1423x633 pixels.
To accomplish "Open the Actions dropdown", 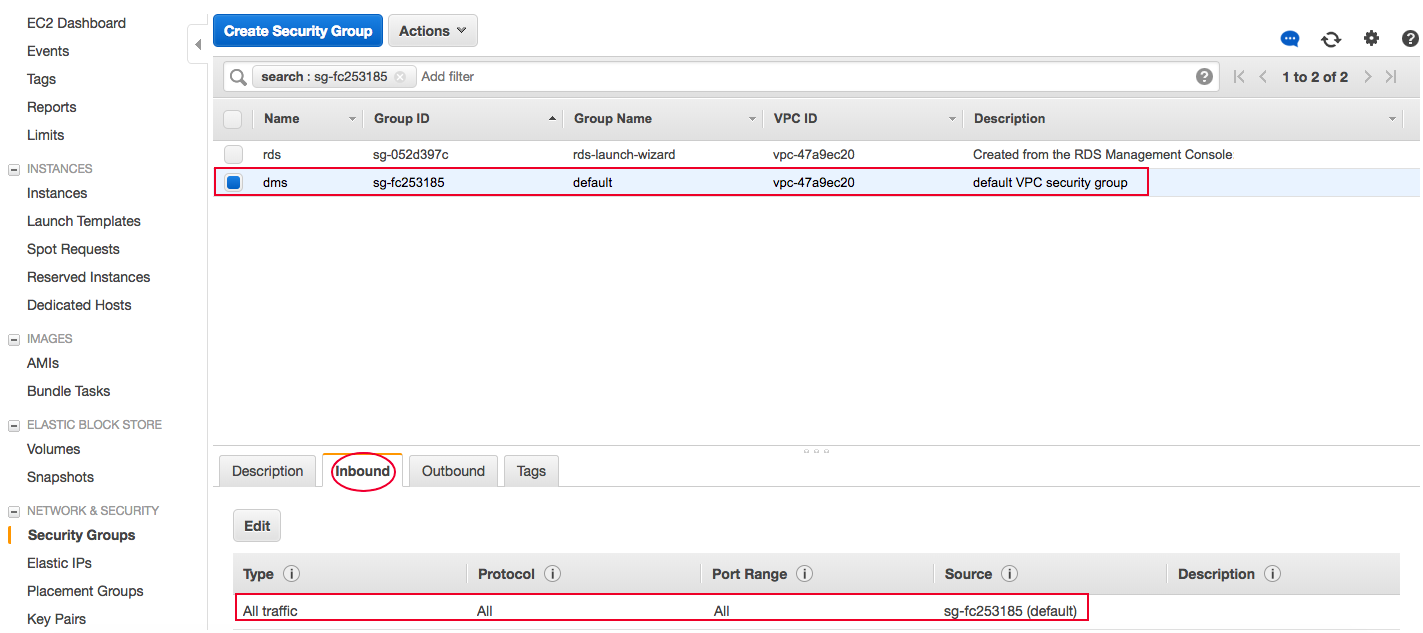I will (432, 30).
